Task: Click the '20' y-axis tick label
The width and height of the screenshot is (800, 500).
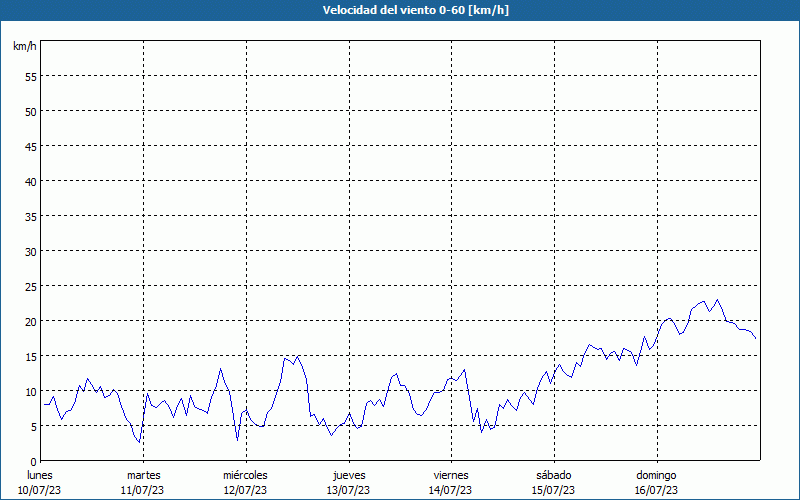Action: pyautogui.click(x=31, y=321)
